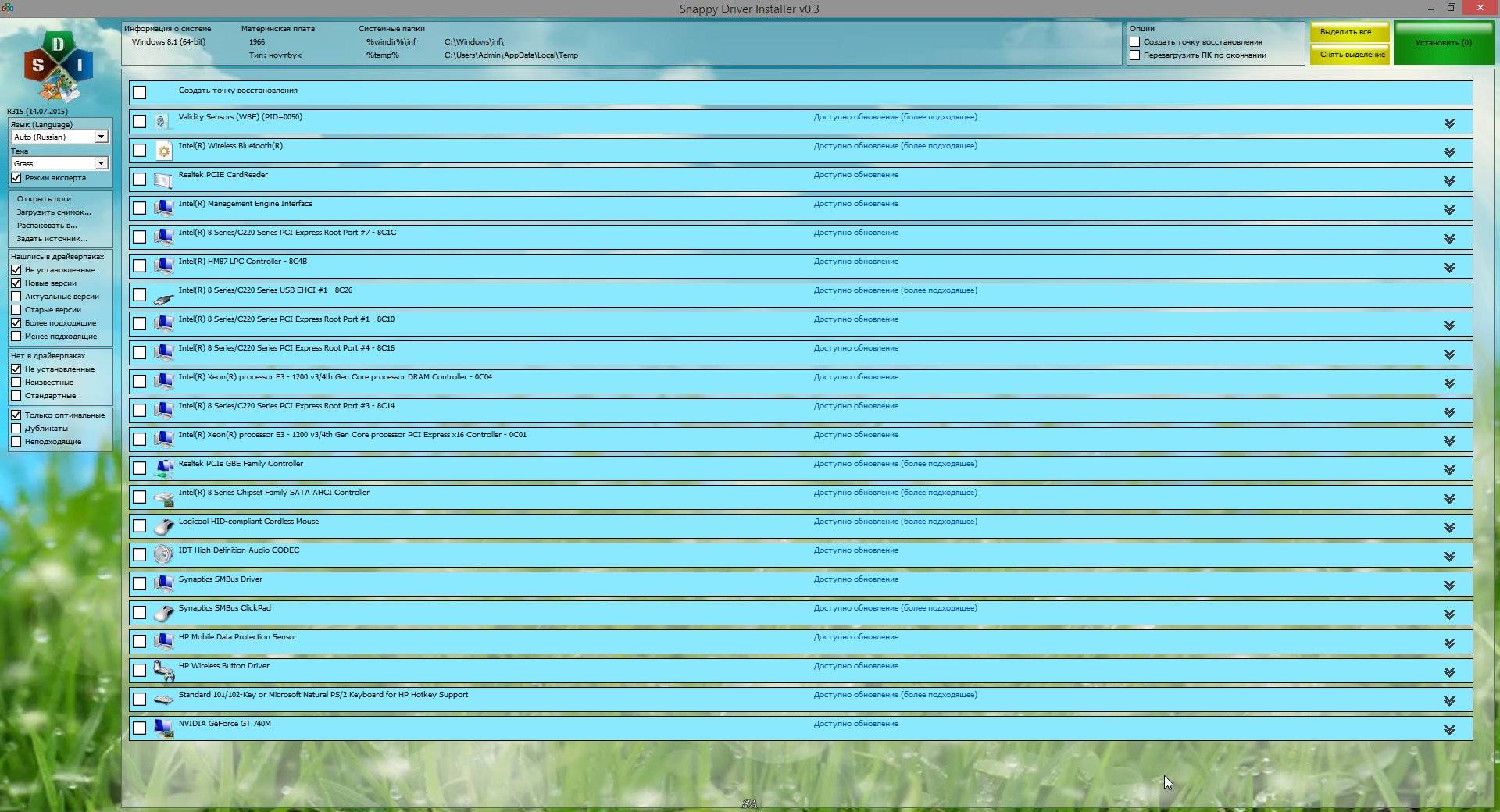Viewport: 1500px width, 812px height.
Task: Open Открыть логи menu item
Action: click(44, 199)
